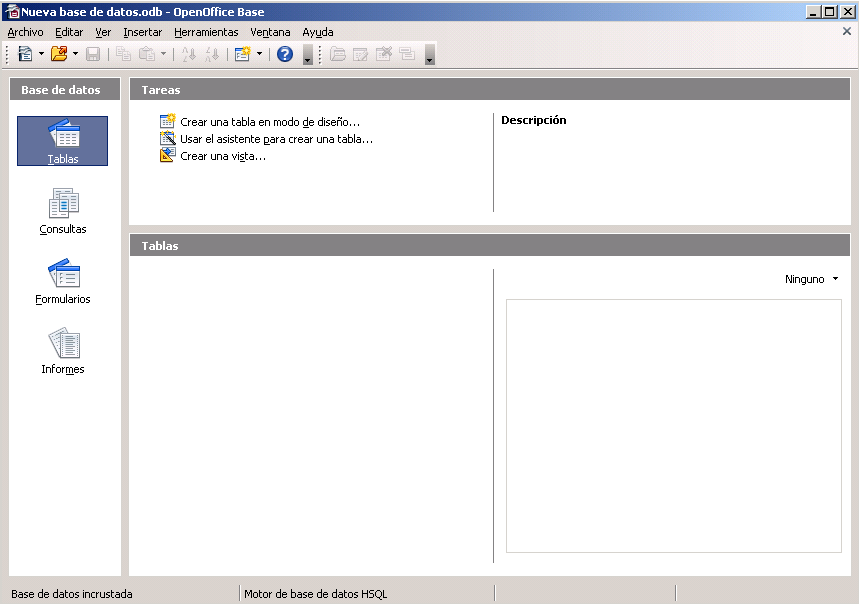Click the design mode table icon in Tareas
The image size is (859, 604).
point(167,121)
